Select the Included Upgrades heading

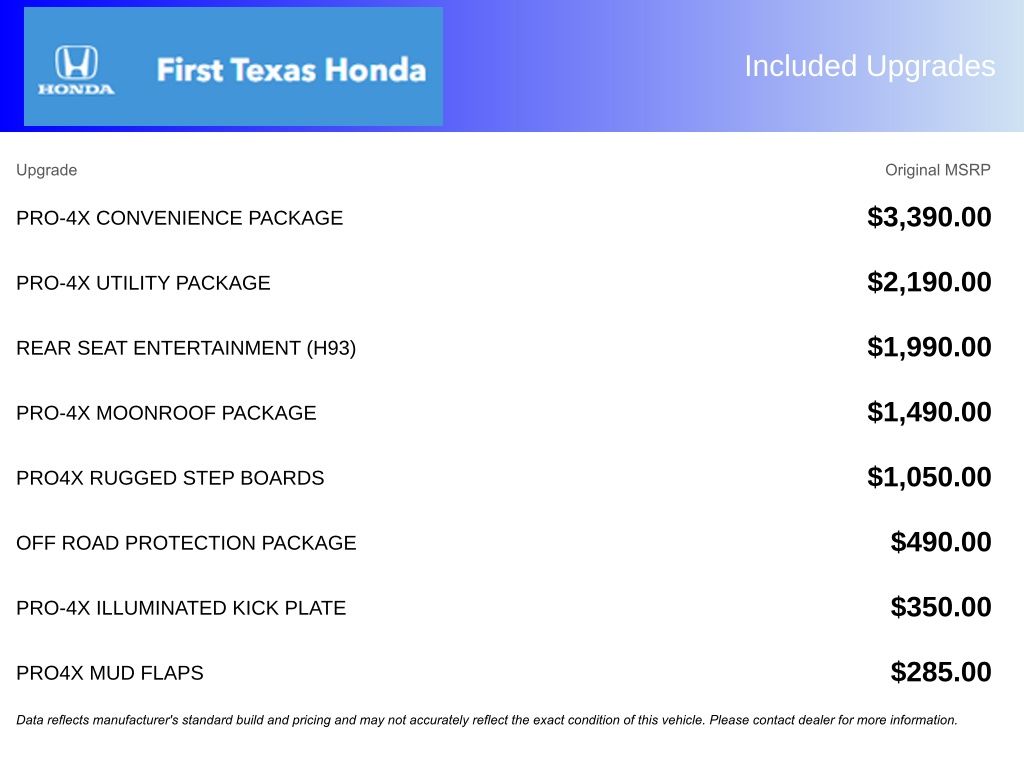click(x=869, y=66)
